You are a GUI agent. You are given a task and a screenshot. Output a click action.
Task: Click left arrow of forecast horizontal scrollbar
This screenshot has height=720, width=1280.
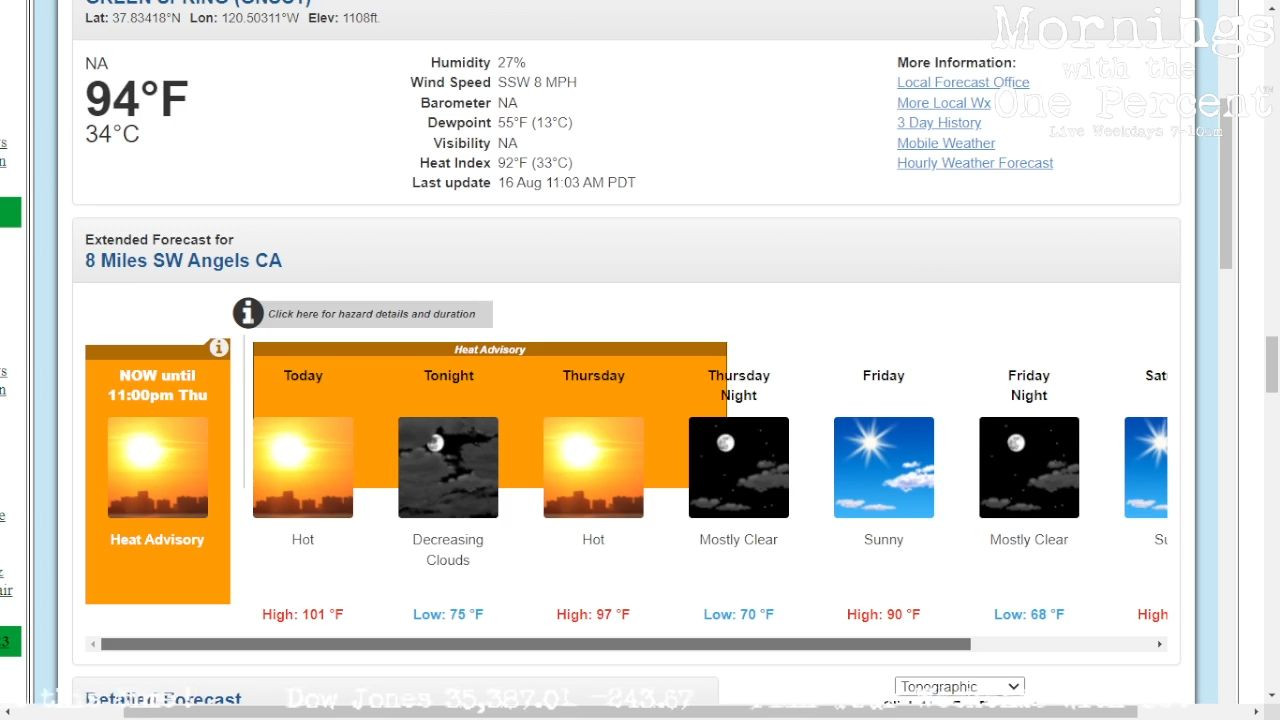point(93,645)
